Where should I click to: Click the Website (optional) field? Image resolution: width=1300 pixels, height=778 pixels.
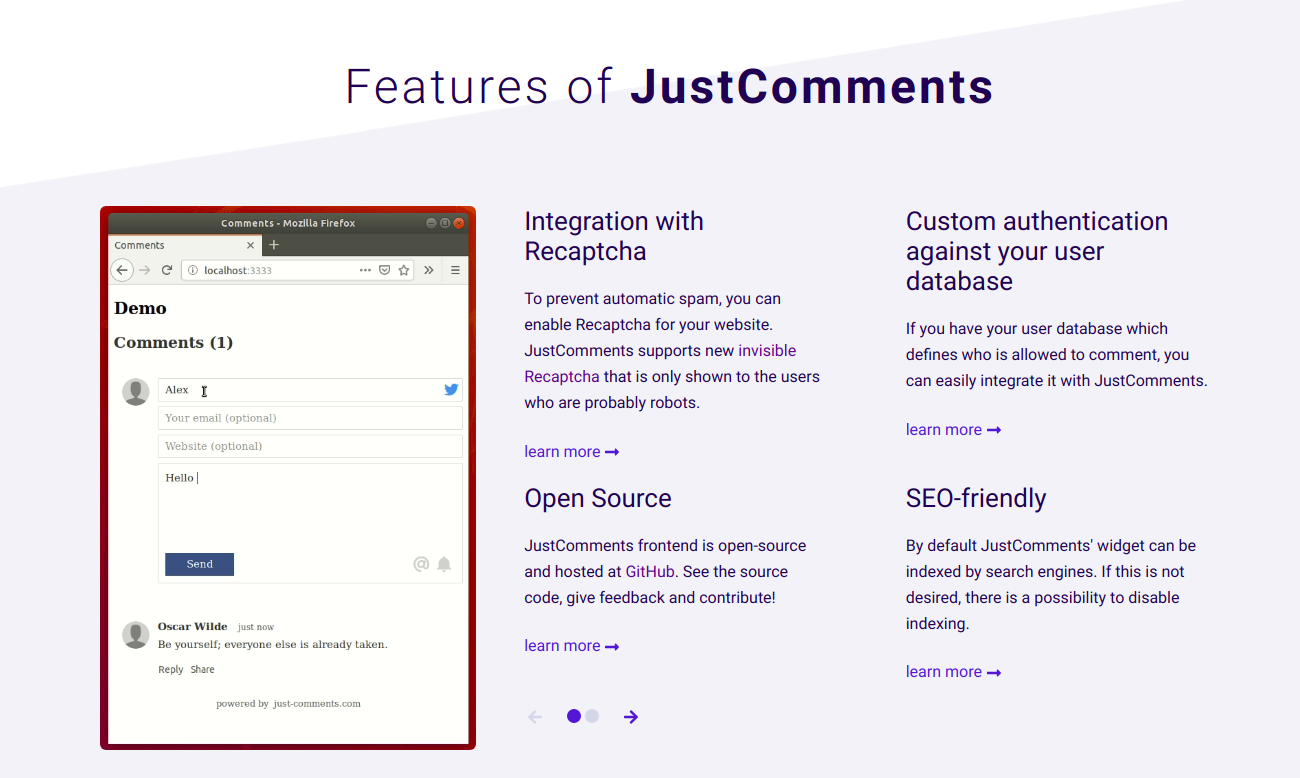(310, 446)
